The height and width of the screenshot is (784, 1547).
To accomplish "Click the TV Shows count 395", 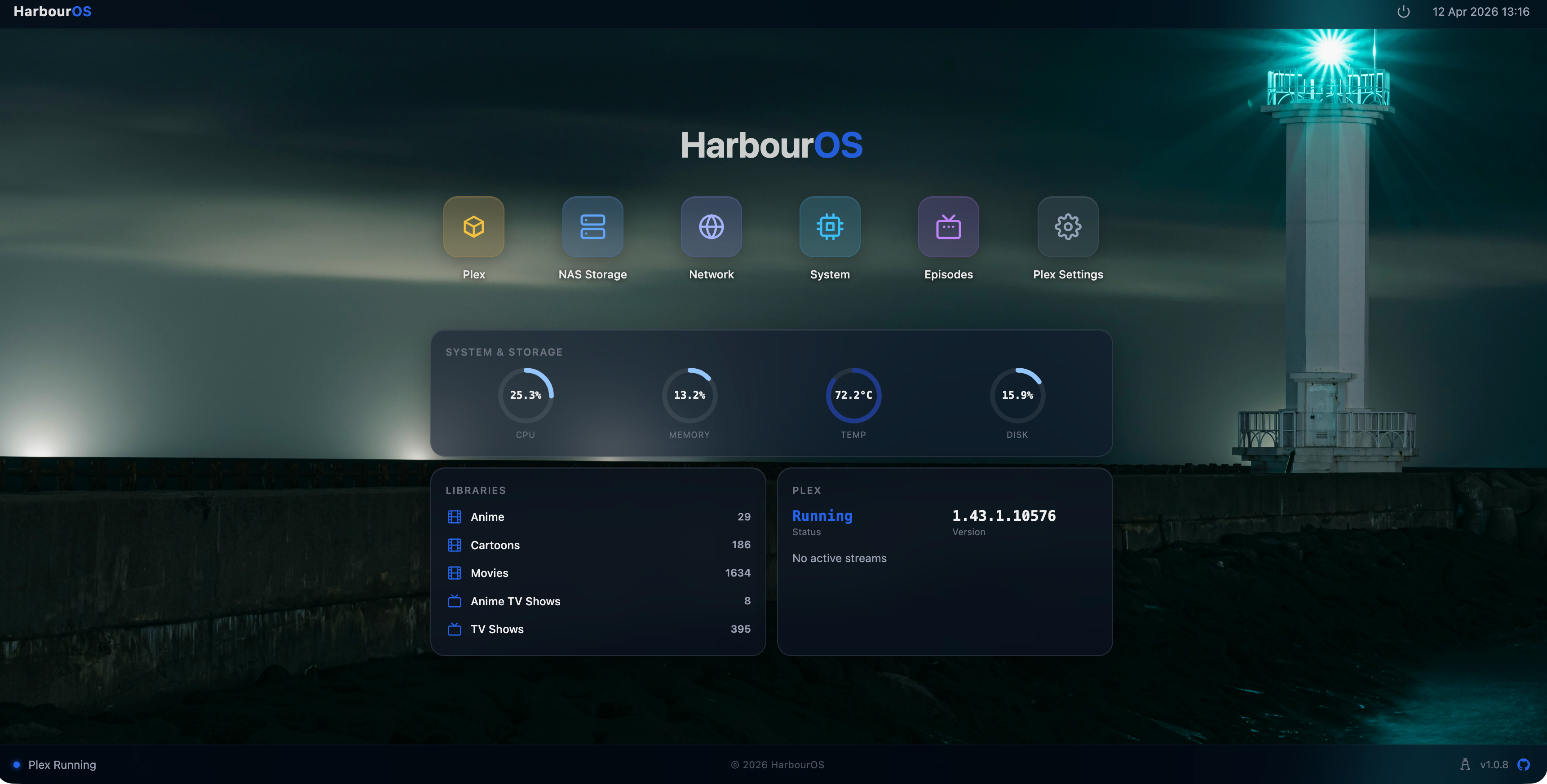I will (740, 629).
